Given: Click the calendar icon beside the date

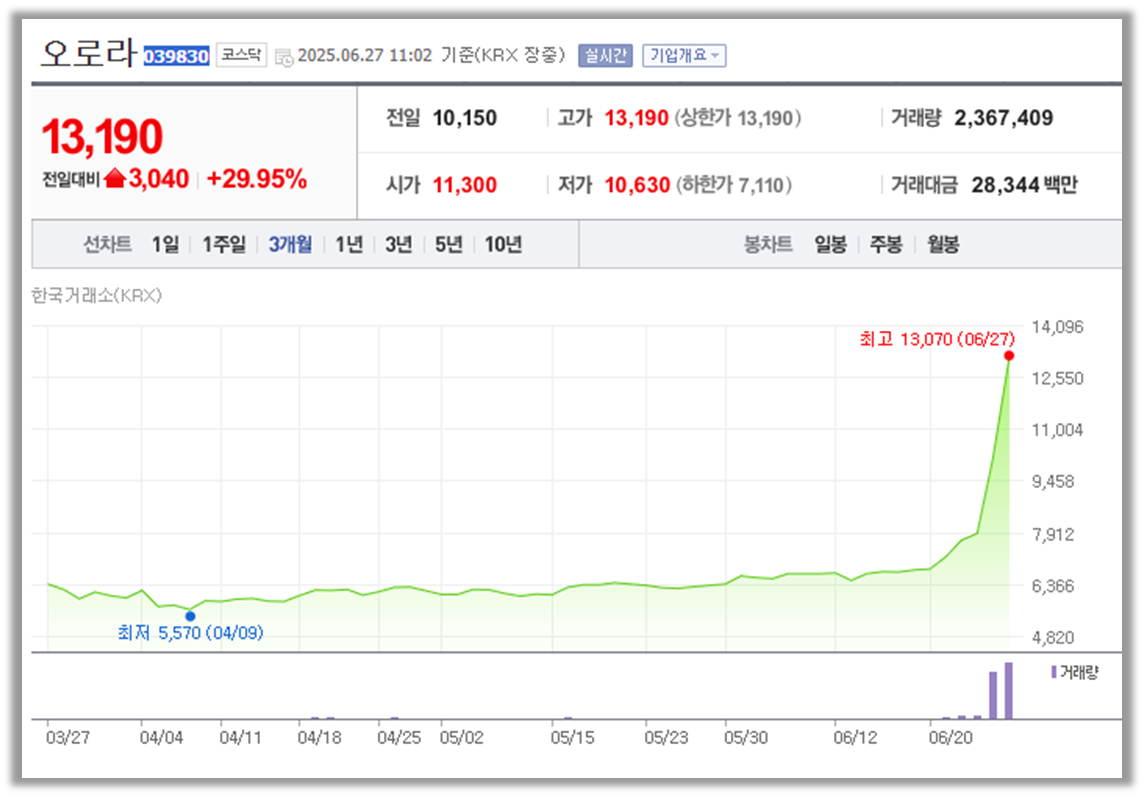Looking at the screenshot, I should pyautogui.click(x=285, y=57).
